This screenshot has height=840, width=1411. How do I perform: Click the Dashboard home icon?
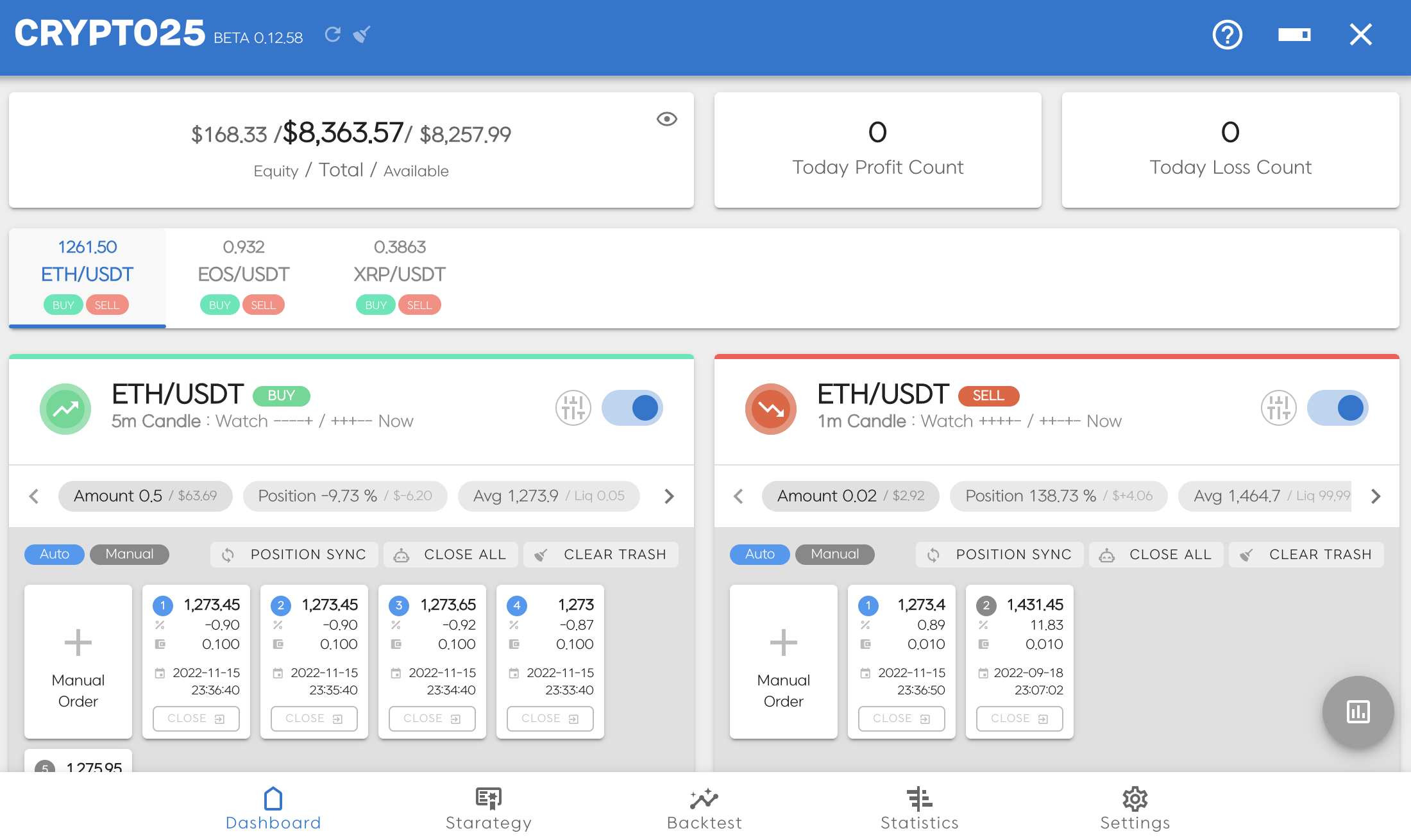[x=273, y=799]
